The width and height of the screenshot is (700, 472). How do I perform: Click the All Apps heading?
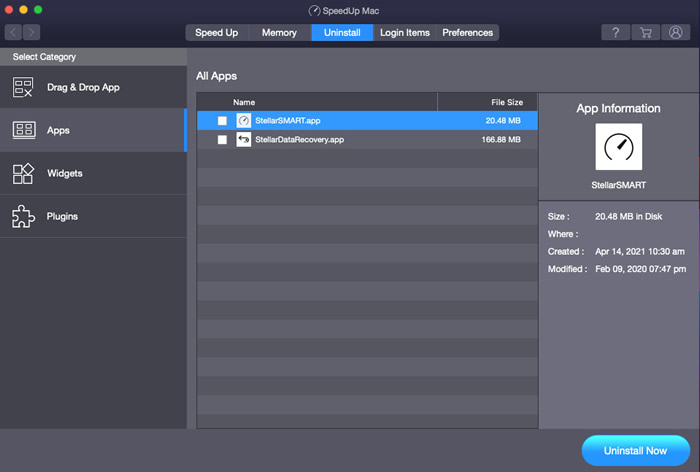(x=217, y=76)
